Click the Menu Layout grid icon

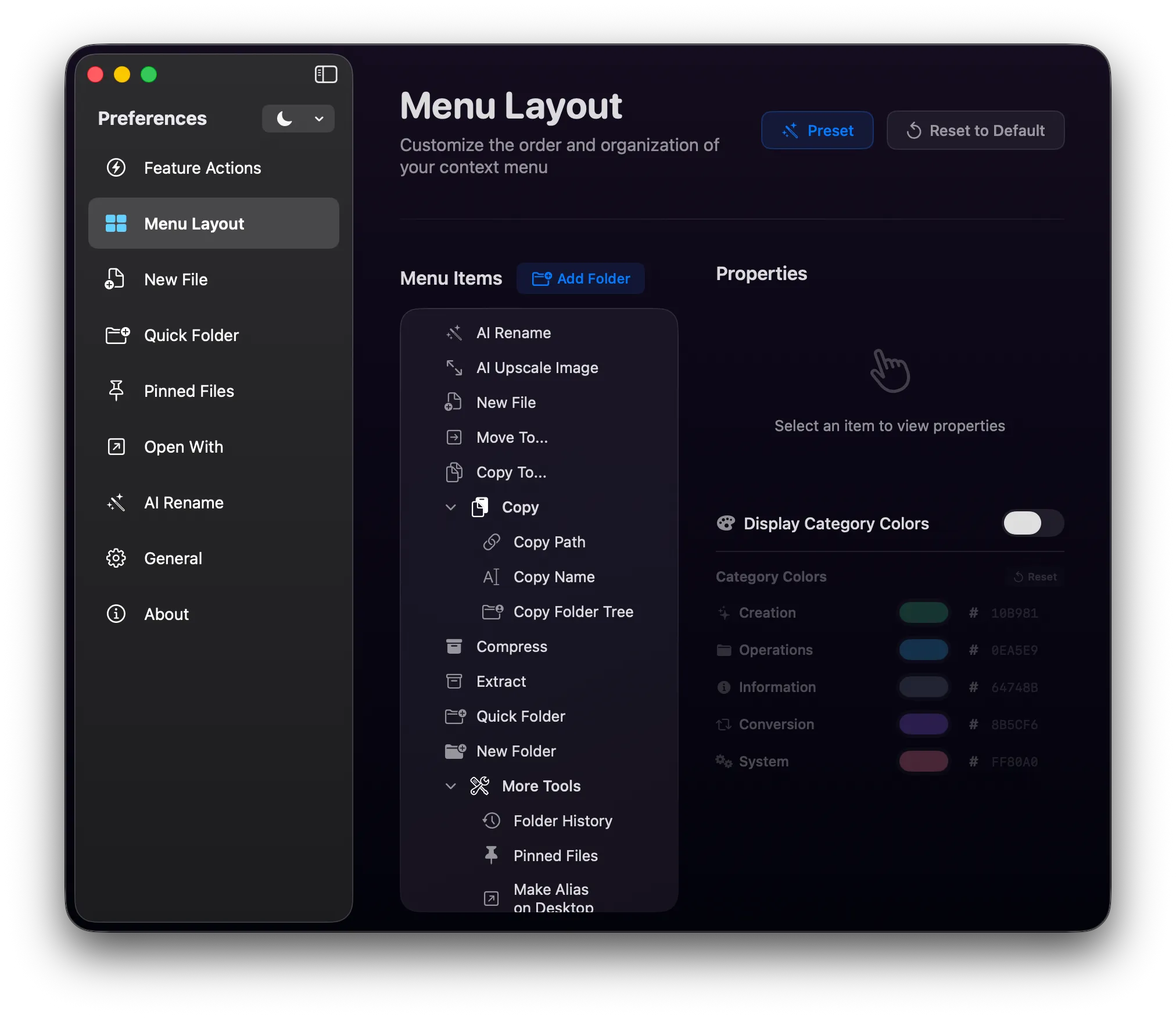point(116,224)
